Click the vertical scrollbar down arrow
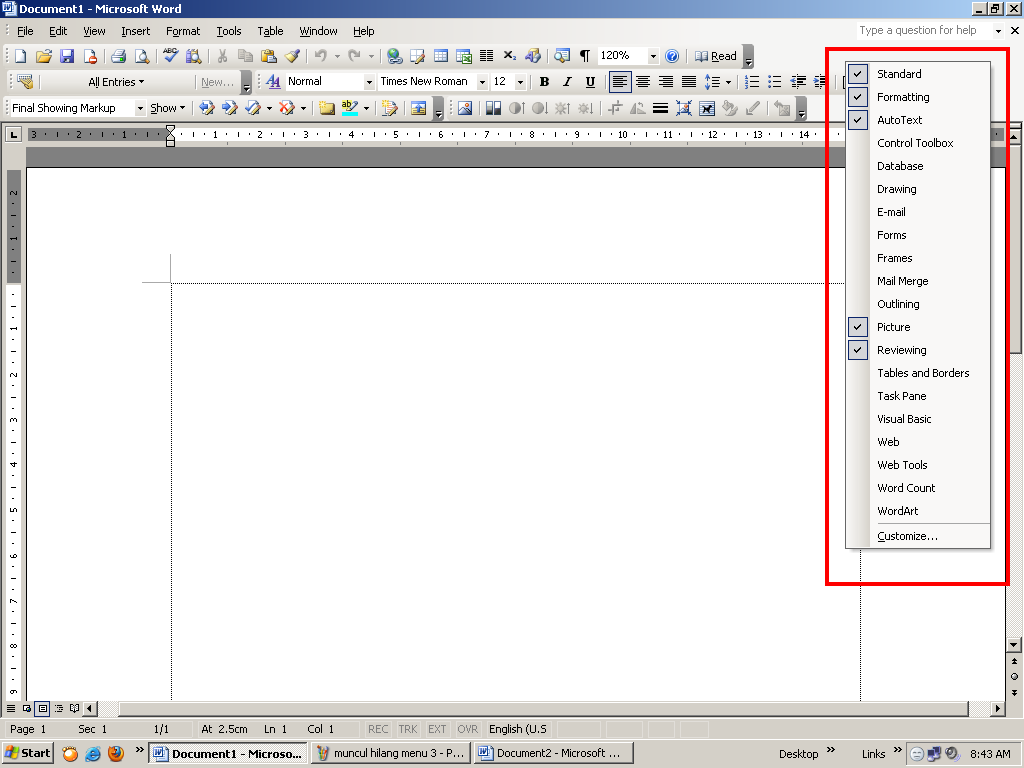Viewport: 1024px width, 768px height. coord(1014,645)
